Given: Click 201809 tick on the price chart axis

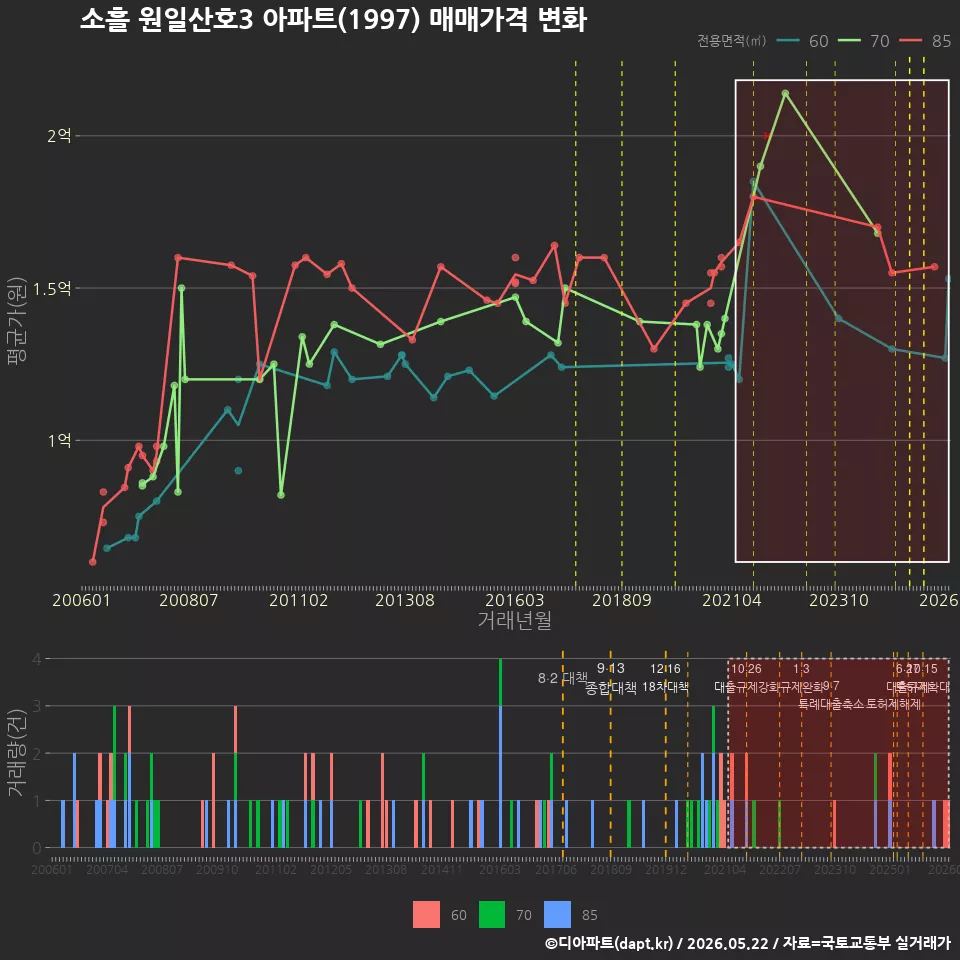Looking at the screenshot, I should tap(621, 600).
